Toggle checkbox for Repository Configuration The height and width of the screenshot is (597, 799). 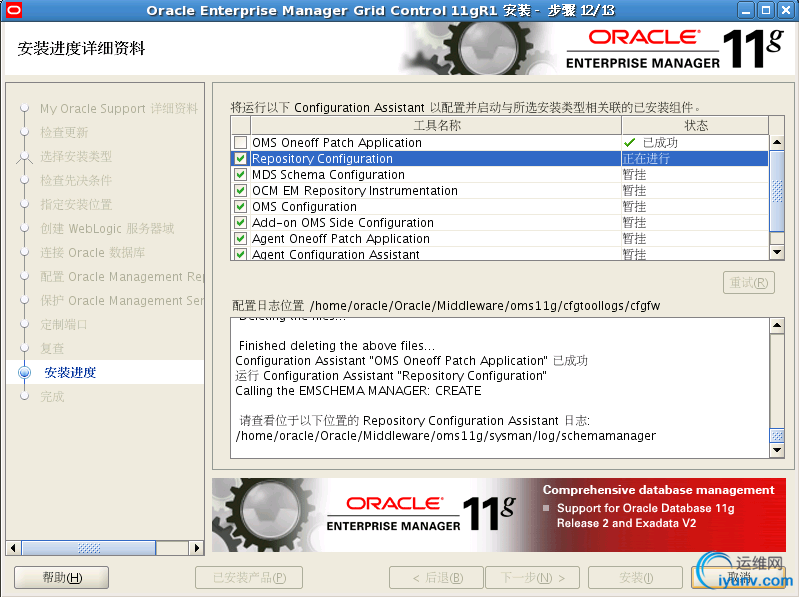click(x=240, y=158)
